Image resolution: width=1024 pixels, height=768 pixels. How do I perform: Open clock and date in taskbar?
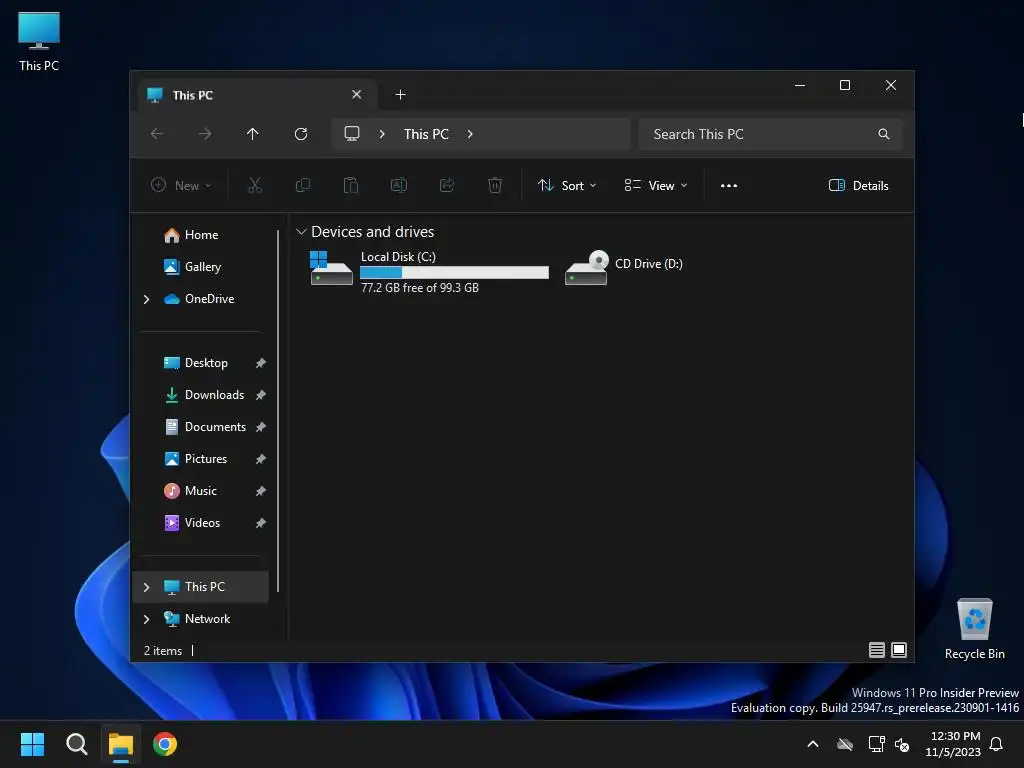[953, 744]
